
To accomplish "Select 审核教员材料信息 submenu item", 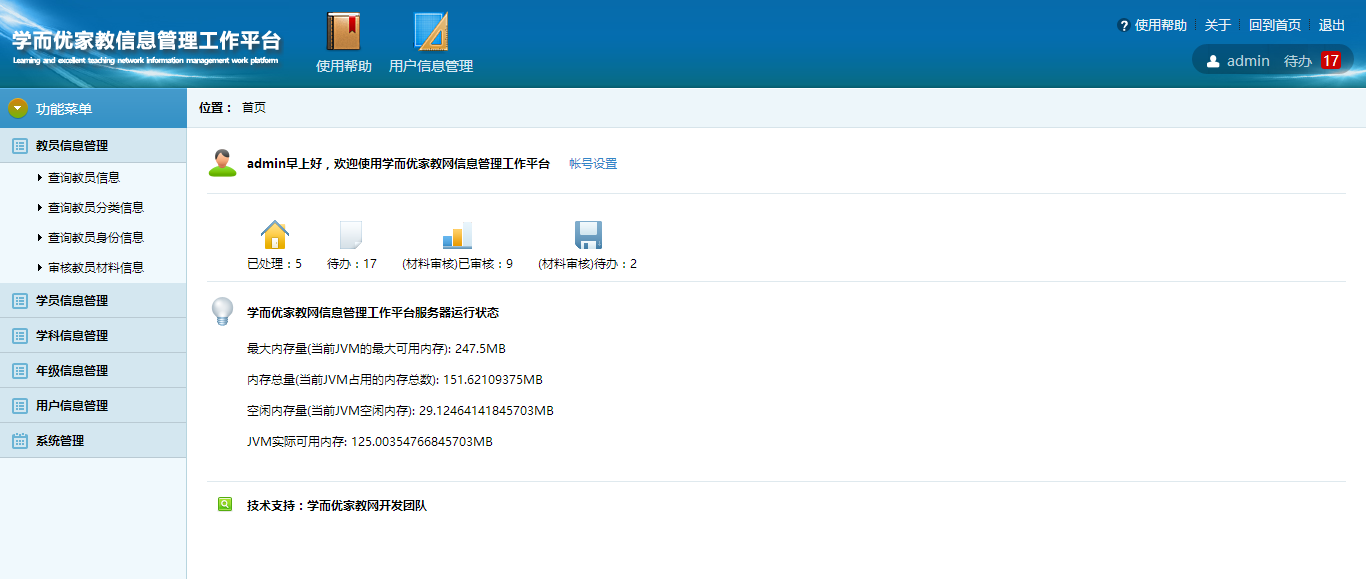I will click(96, 268).
